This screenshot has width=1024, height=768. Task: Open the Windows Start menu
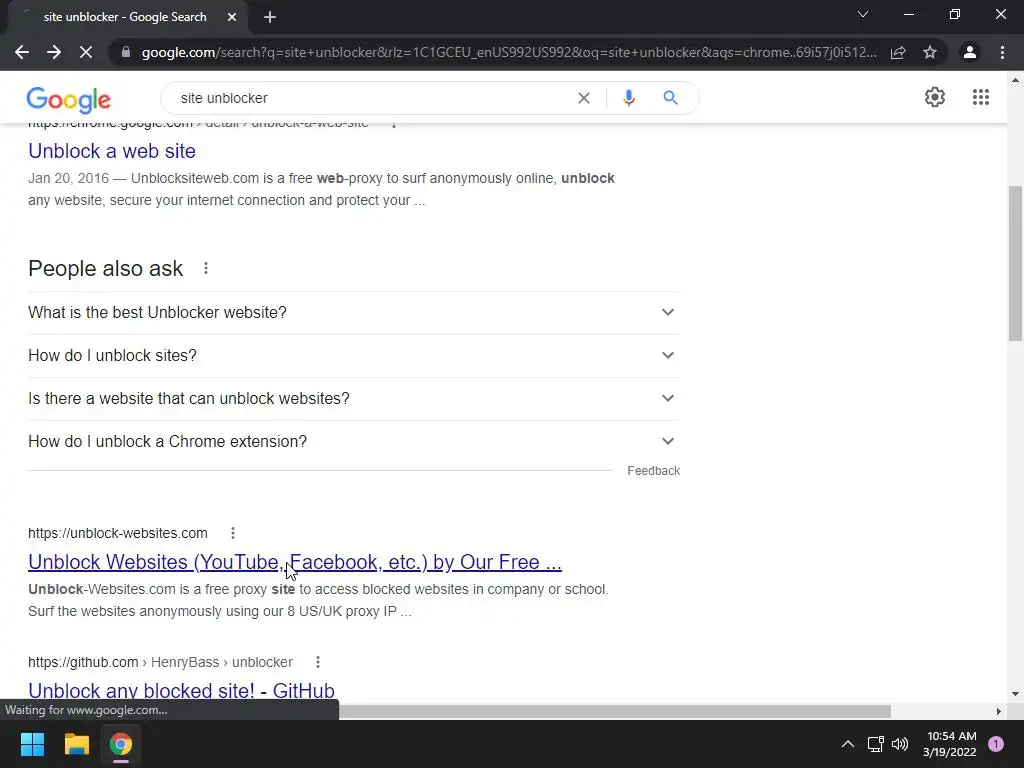(x=32, y=744)
